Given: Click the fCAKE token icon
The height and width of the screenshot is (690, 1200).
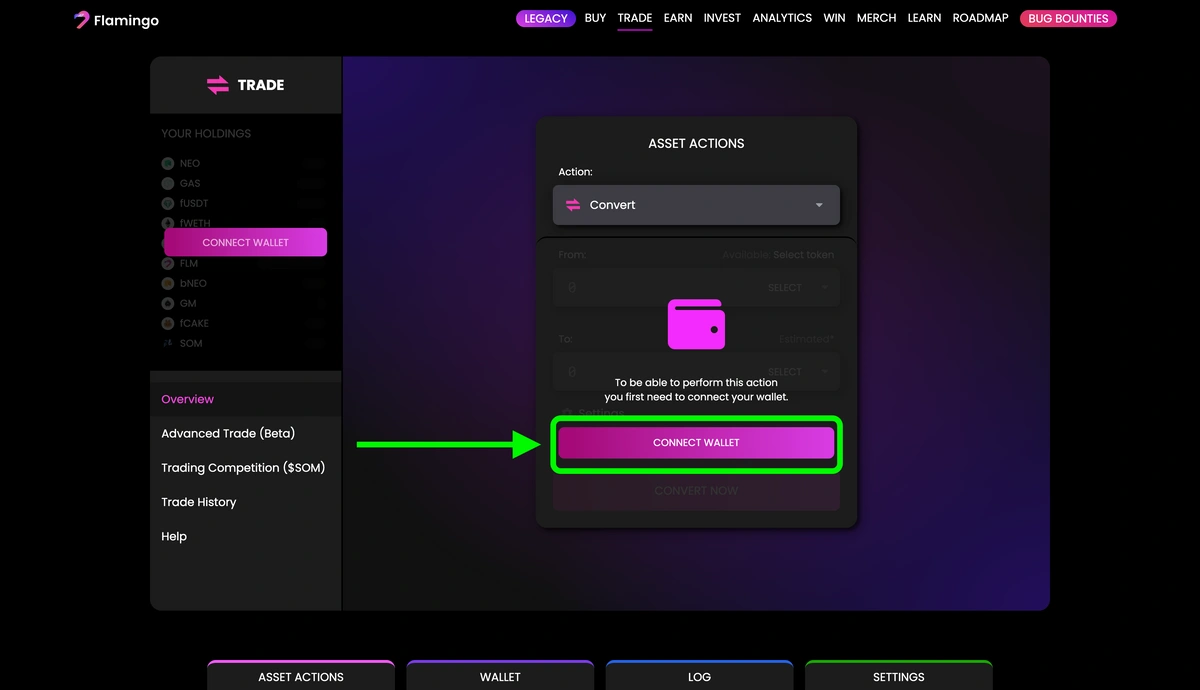Looking at the screenshot, I should click(166, 323).
